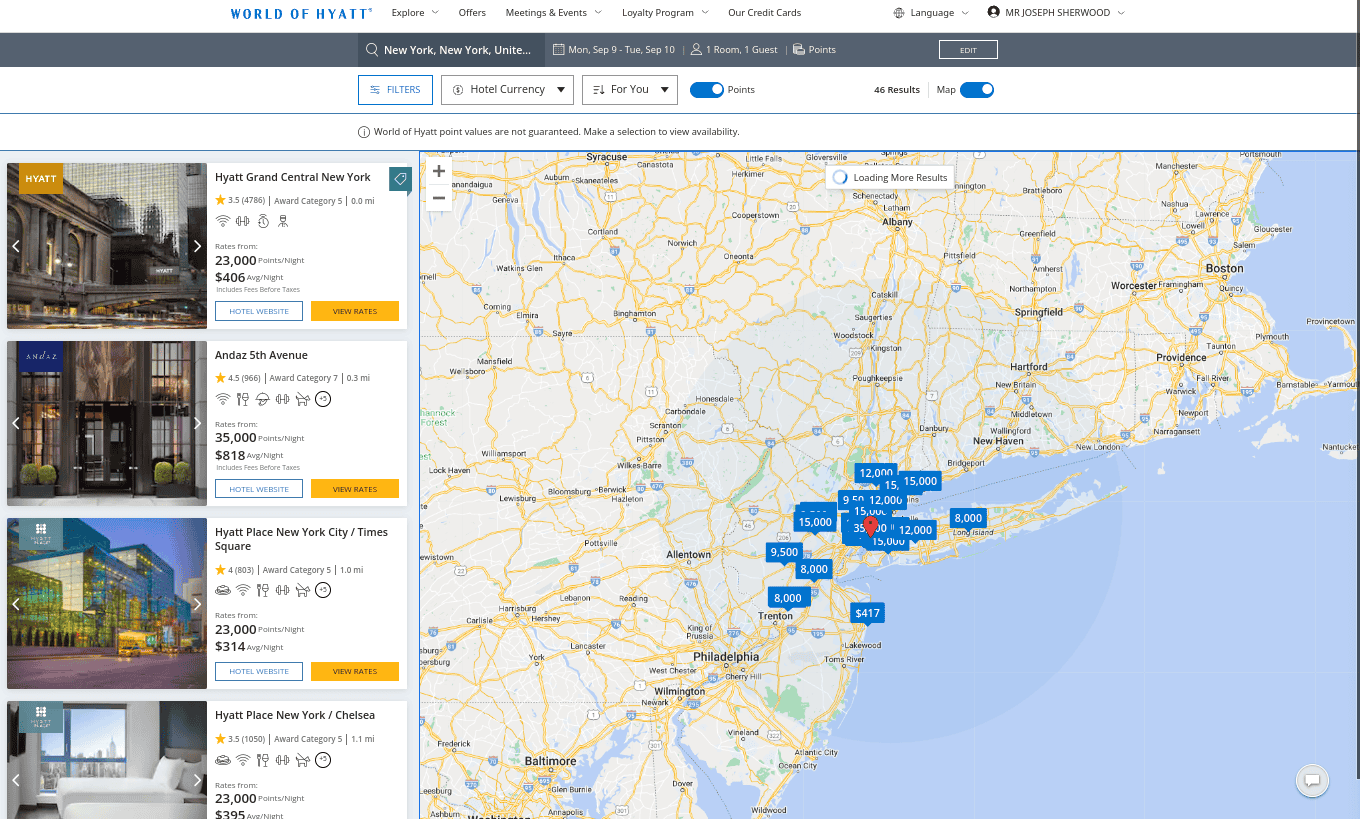Open hotel website for Andaz 5th Avenue
This screenshot has height=819, width=1360.
[259, 489]
